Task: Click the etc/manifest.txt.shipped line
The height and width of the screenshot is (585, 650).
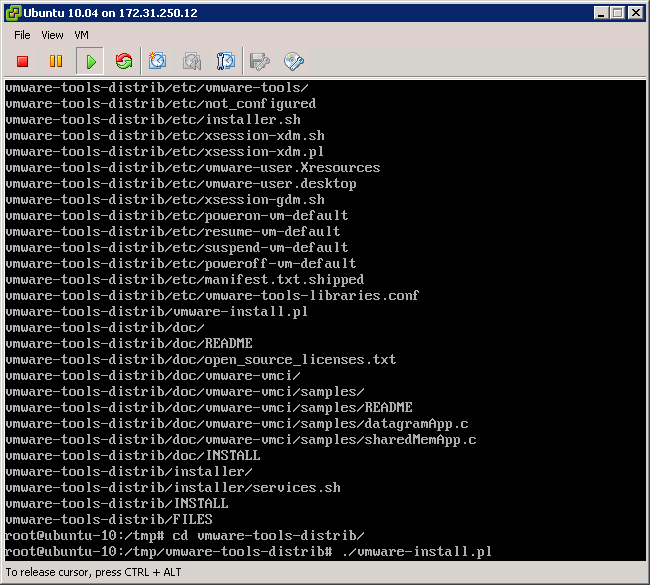Action: coord(184,279)
